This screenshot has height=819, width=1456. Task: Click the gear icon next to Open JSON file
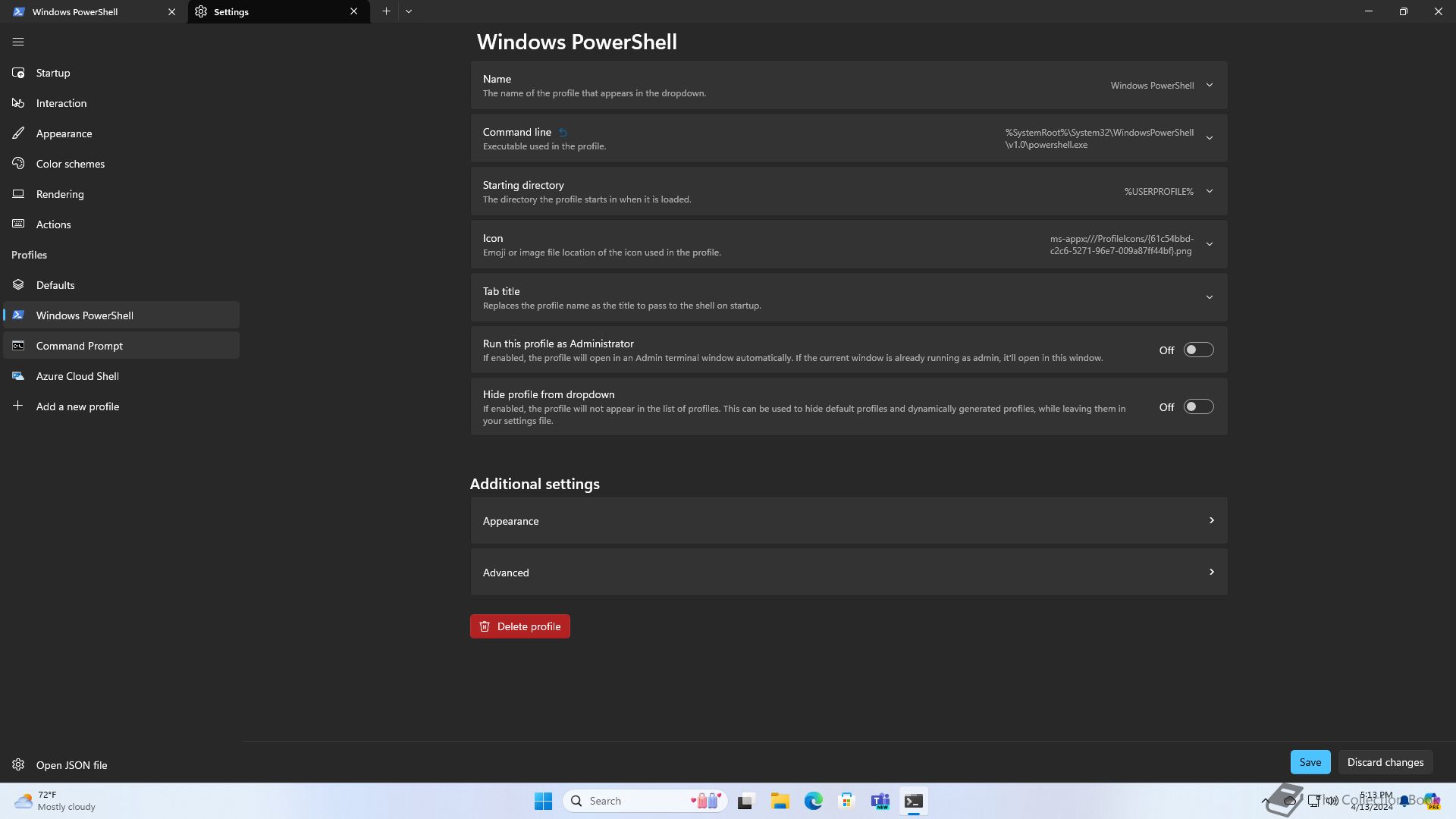click(x=18, y=765)
